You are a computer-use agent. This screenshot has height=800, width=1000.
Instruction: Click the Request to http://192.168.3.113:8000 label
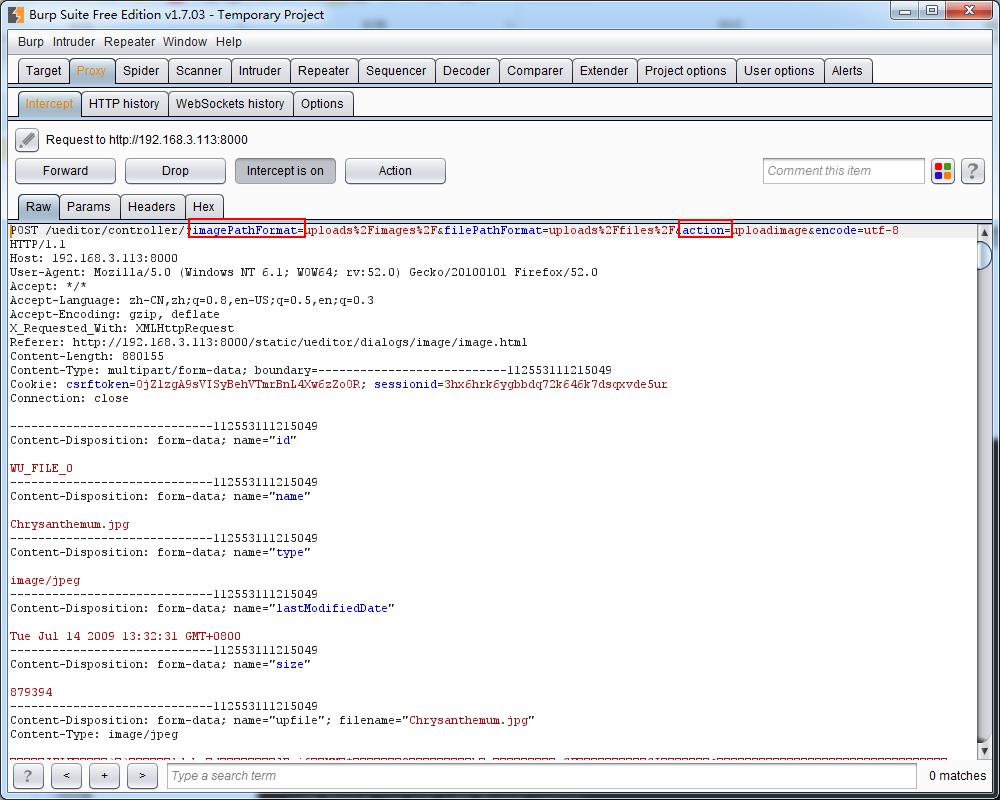pos(147,140)
